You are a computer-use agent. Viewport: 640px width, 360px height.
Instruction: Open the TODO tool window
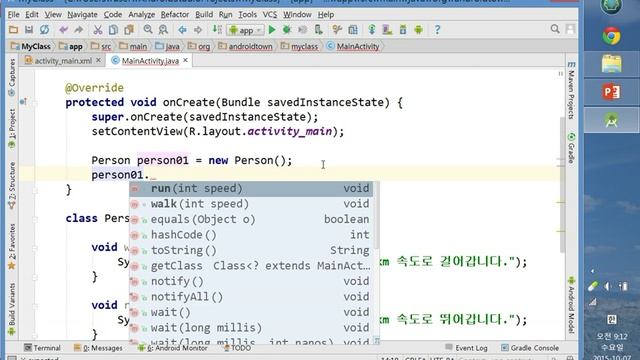[237, 348]
